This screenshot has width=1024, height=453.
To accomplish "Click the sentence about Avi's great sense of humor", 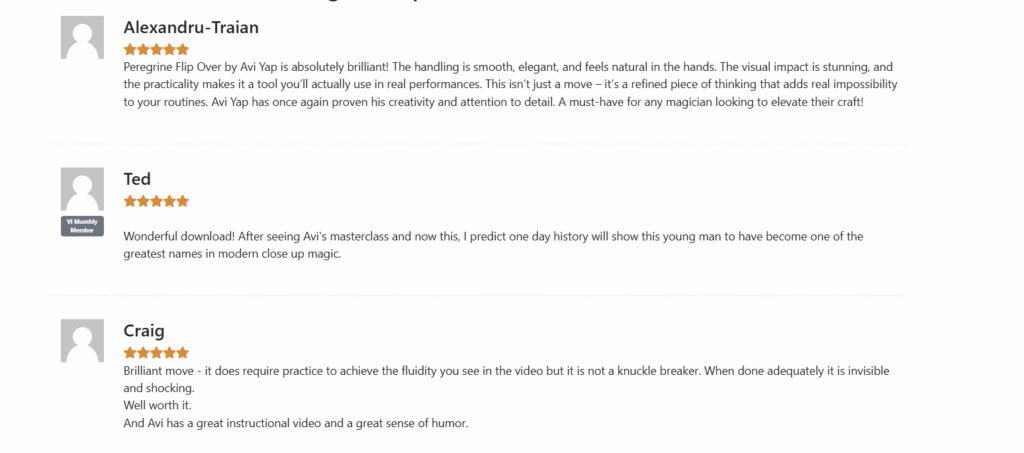I will point(296,423).
